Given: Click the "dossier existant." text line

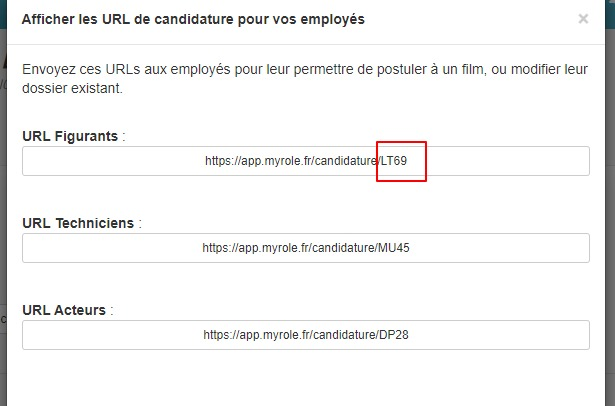Looking at the screenshot, I should click(73, 88).
